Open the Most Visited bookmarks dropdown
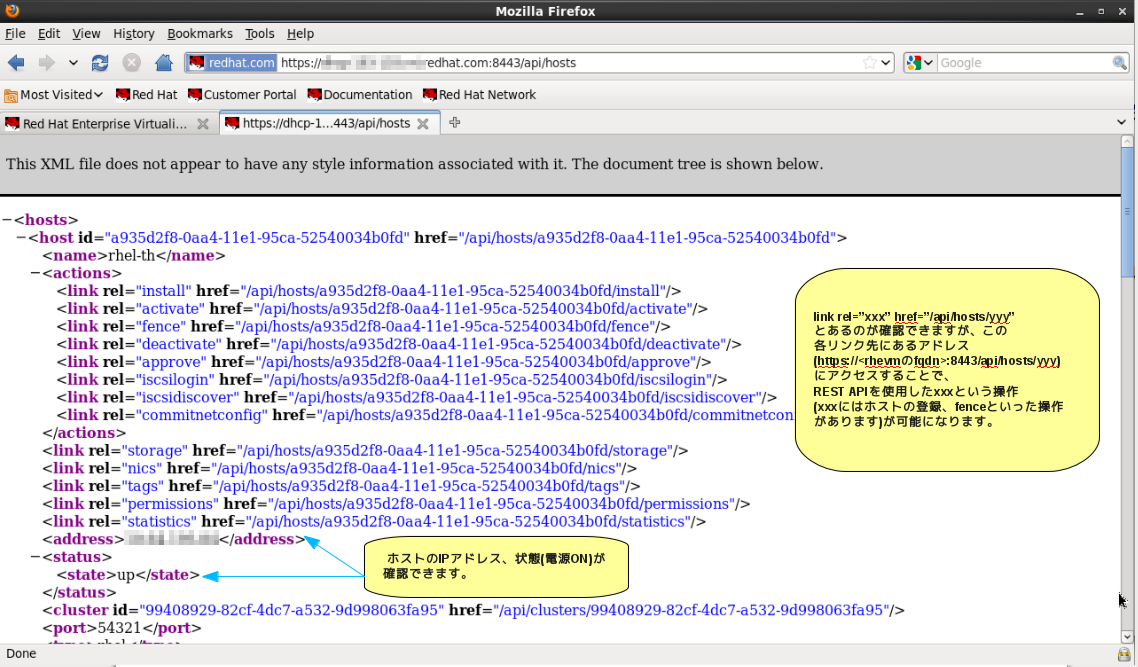 click(54, 95)
